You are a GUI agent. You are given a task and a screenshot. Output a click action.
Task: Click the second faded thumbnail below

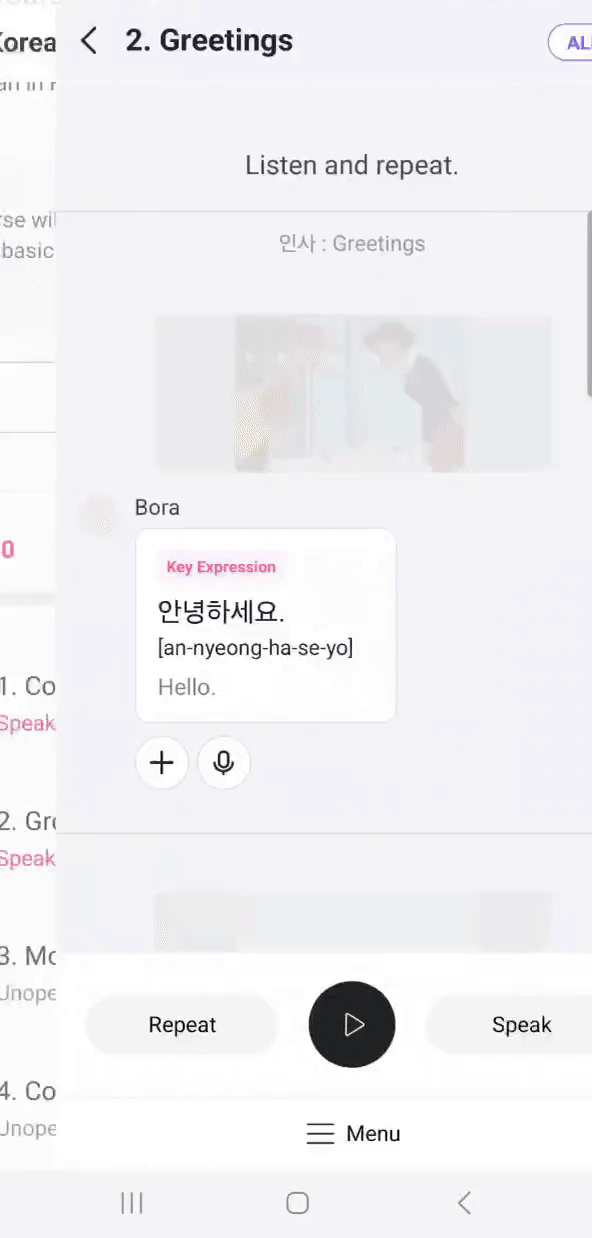click(353, 922)
